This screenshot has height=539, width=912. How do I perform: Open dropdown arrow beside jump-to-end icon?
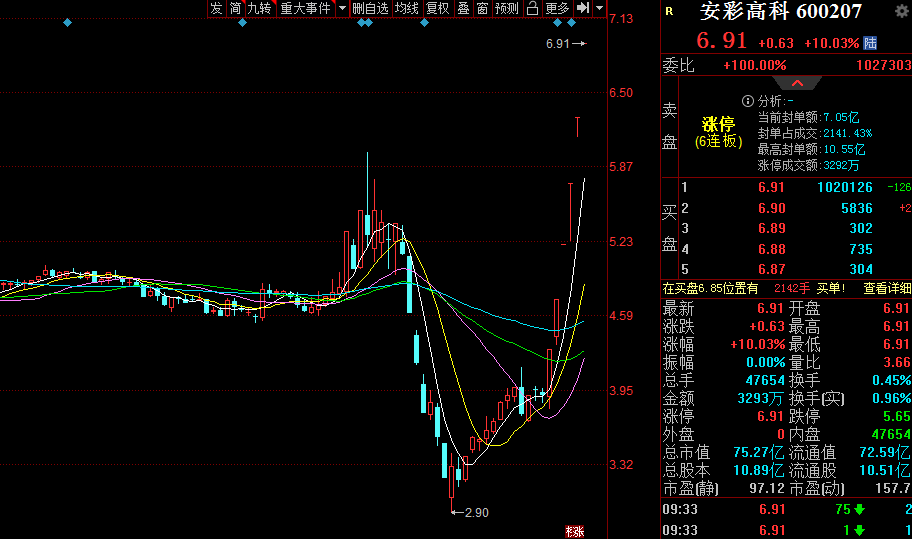[599, 8]
